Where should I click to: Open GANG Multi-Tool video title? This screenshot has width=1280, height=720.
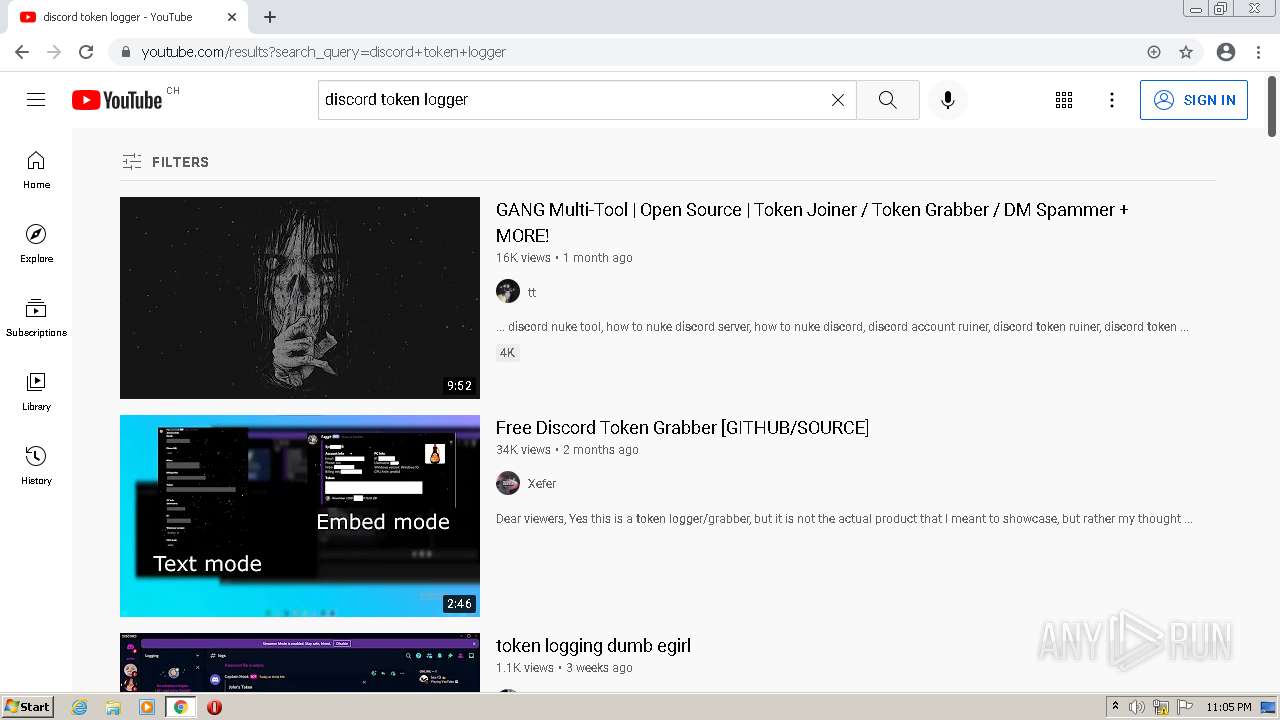(812, 222)
